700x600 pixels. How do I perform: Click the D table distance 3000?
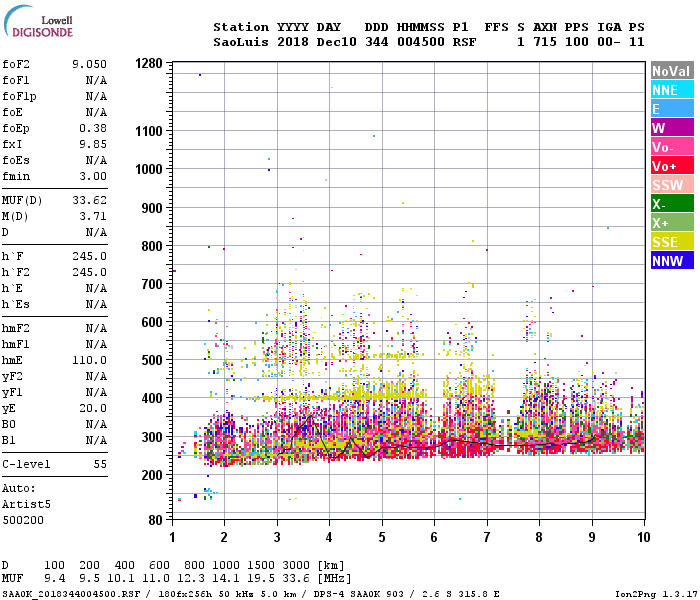pyautogui.click(x=296, y=565)
